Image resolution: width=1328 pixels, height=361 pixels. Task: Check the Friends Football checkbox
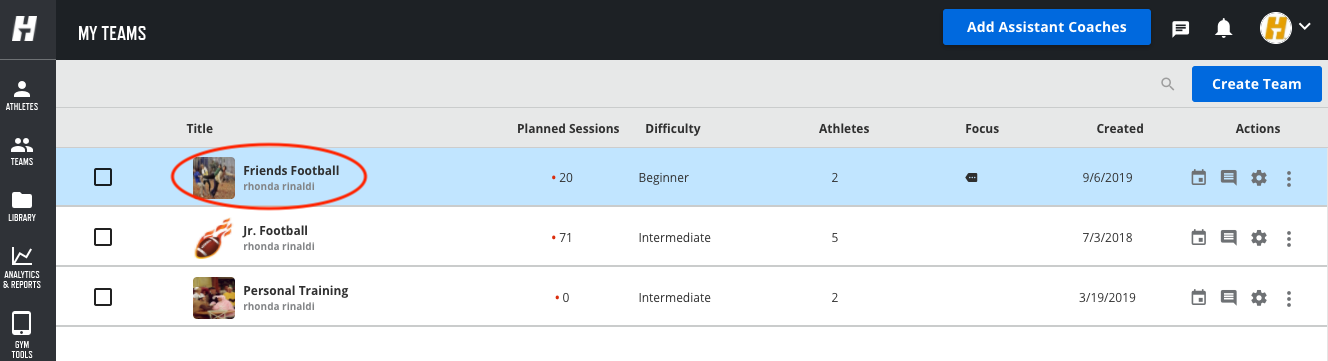tap(103, 177)
